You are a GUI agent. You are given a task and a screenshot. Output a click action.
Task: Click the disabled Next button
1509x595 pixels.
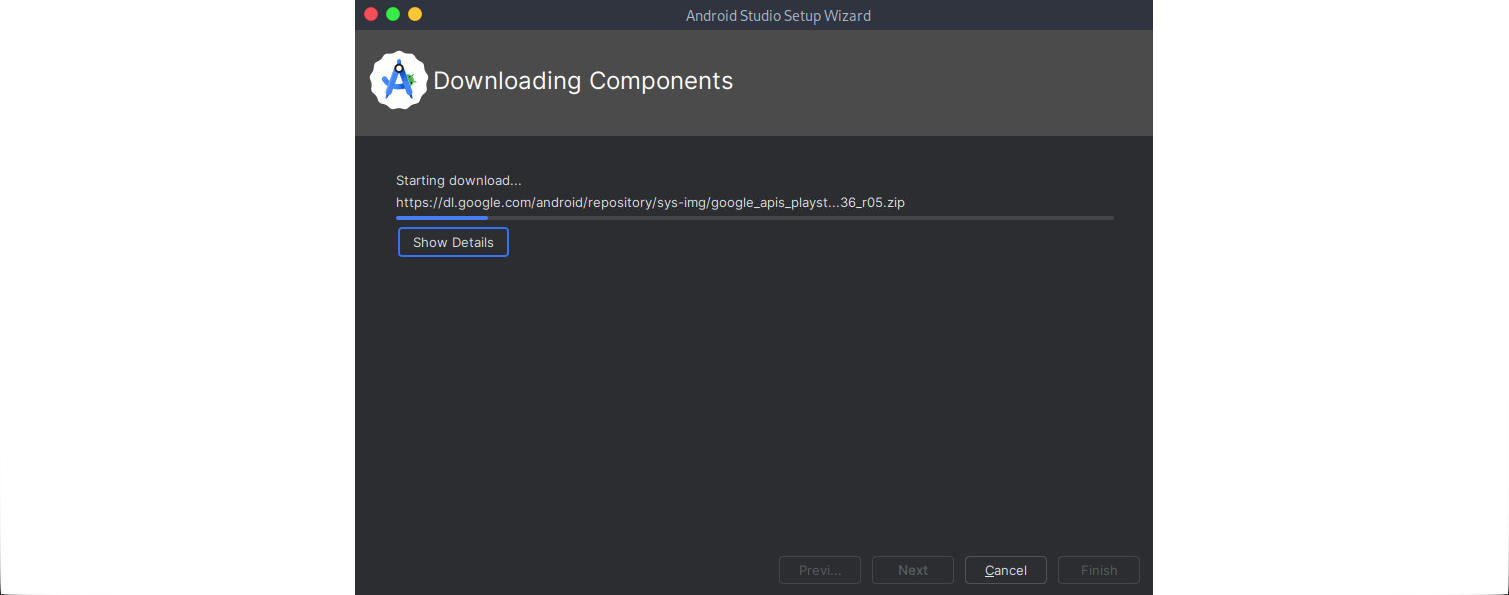coord(913,570)
